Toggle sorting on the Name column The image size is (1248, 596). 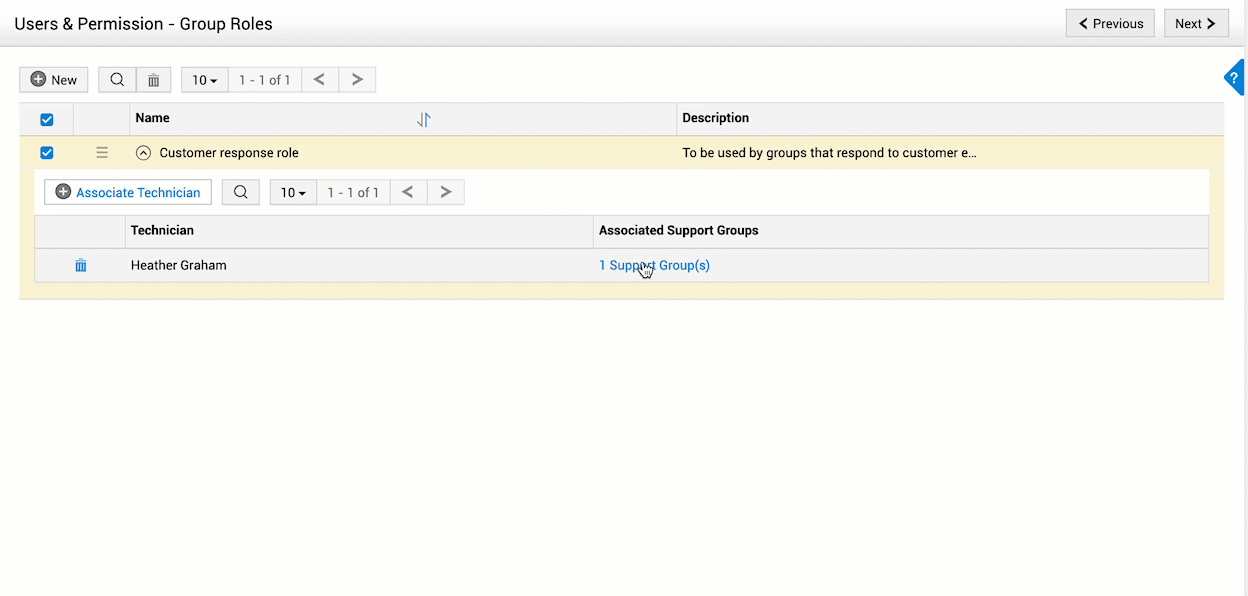(423, 118)
